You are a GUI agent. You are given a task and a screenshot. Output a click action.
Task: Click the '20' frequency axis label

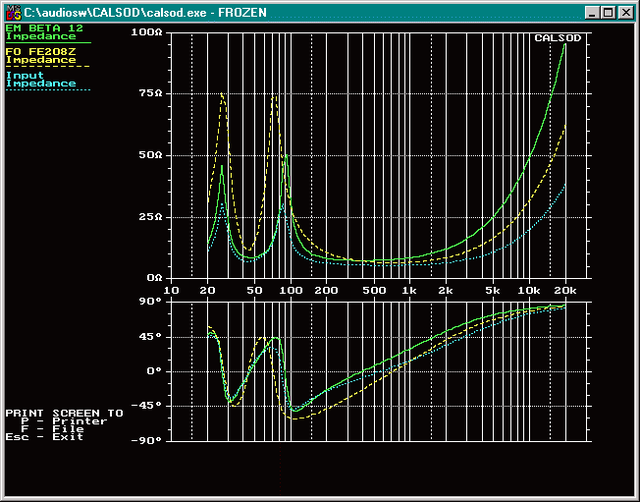pos(207,291)
